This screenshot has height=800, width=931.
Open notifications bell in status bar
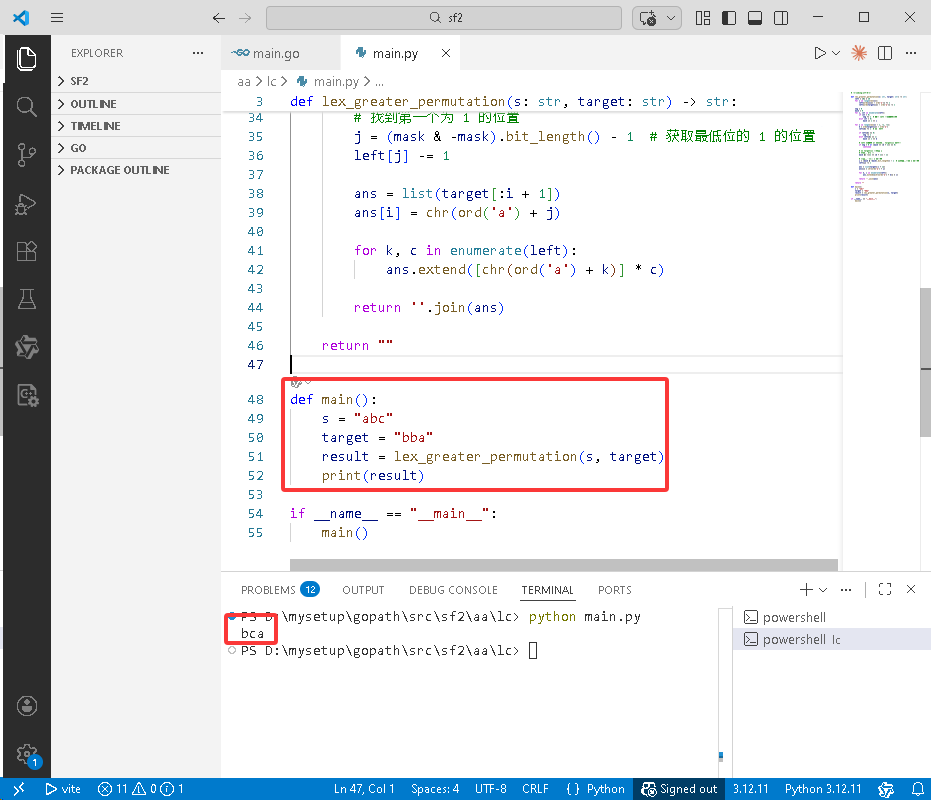917,789
